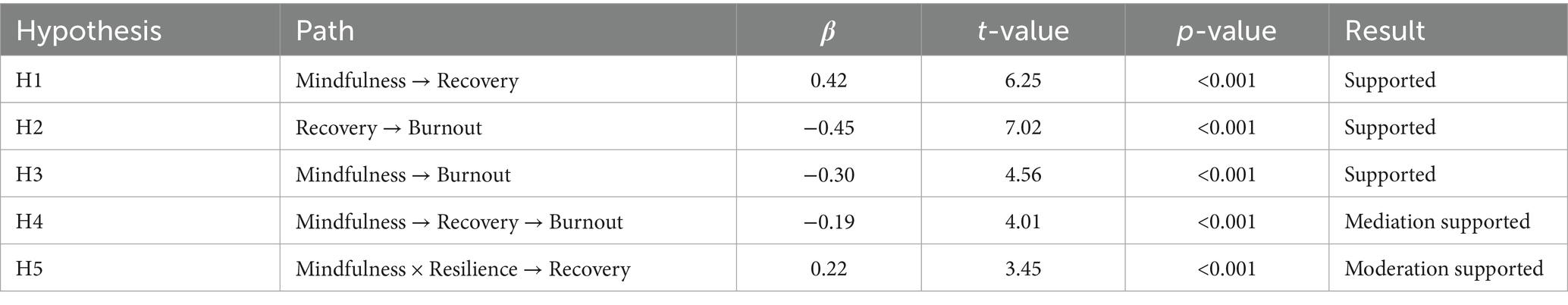Select the p-value column header
Image resolution: width=1568 pixels, height=305 pixels.
click(1226, 31)
